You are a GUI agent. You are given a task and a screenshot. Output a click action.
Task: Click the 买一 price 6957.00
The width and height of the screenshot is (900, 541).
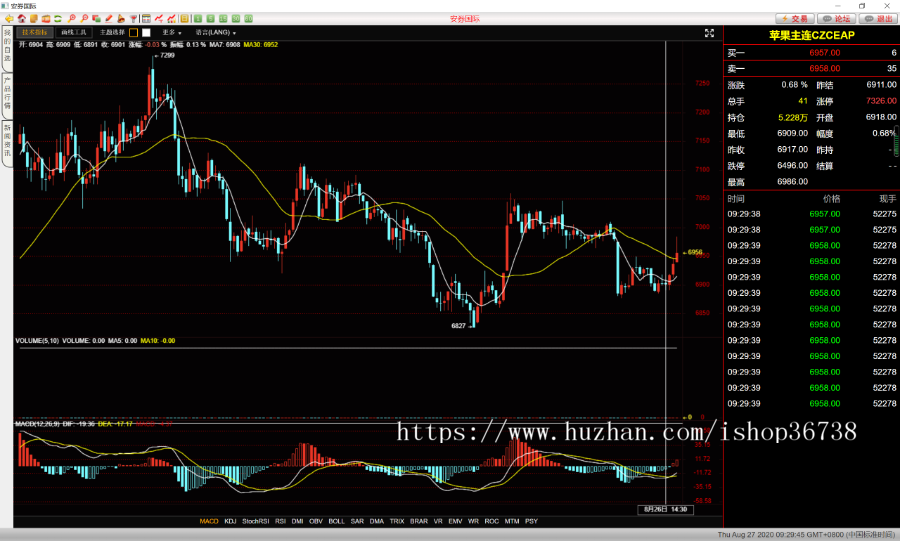point(825,53)
